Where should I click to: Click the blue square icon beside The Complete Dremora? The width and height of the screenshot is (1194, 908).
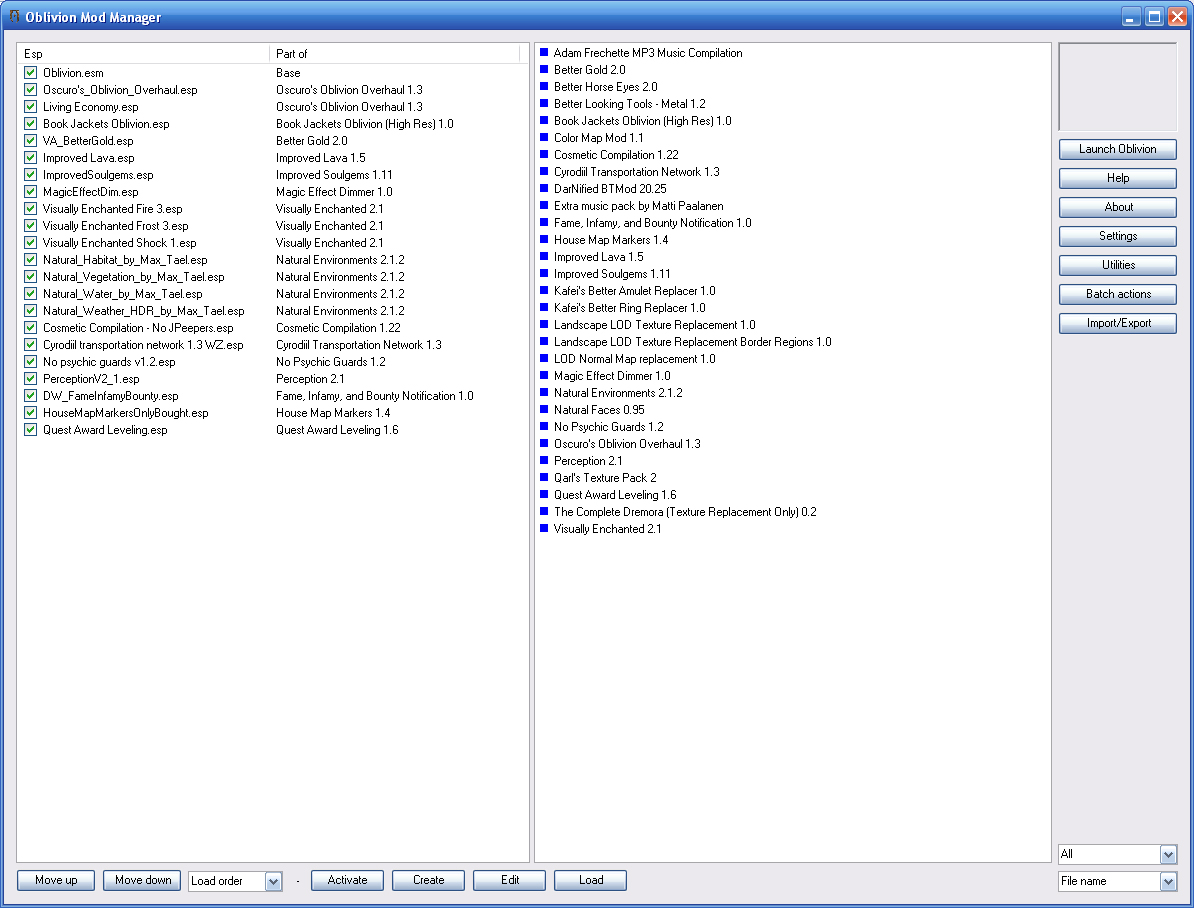pyautogui.click(x=544, y=512)
